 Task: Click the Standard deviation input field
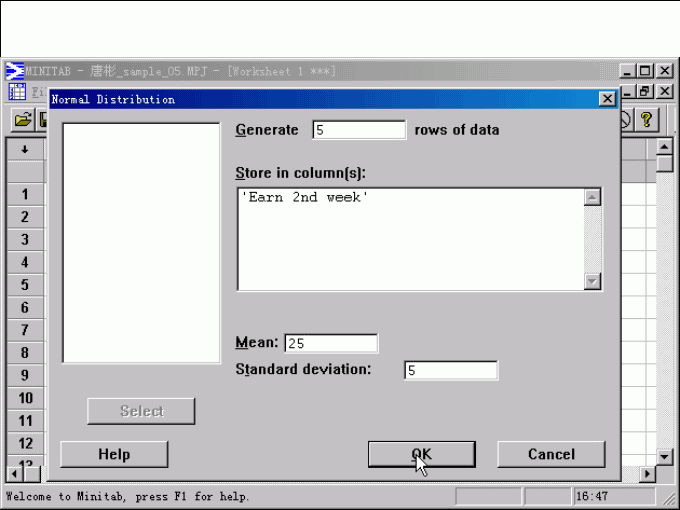pos(450,370)
